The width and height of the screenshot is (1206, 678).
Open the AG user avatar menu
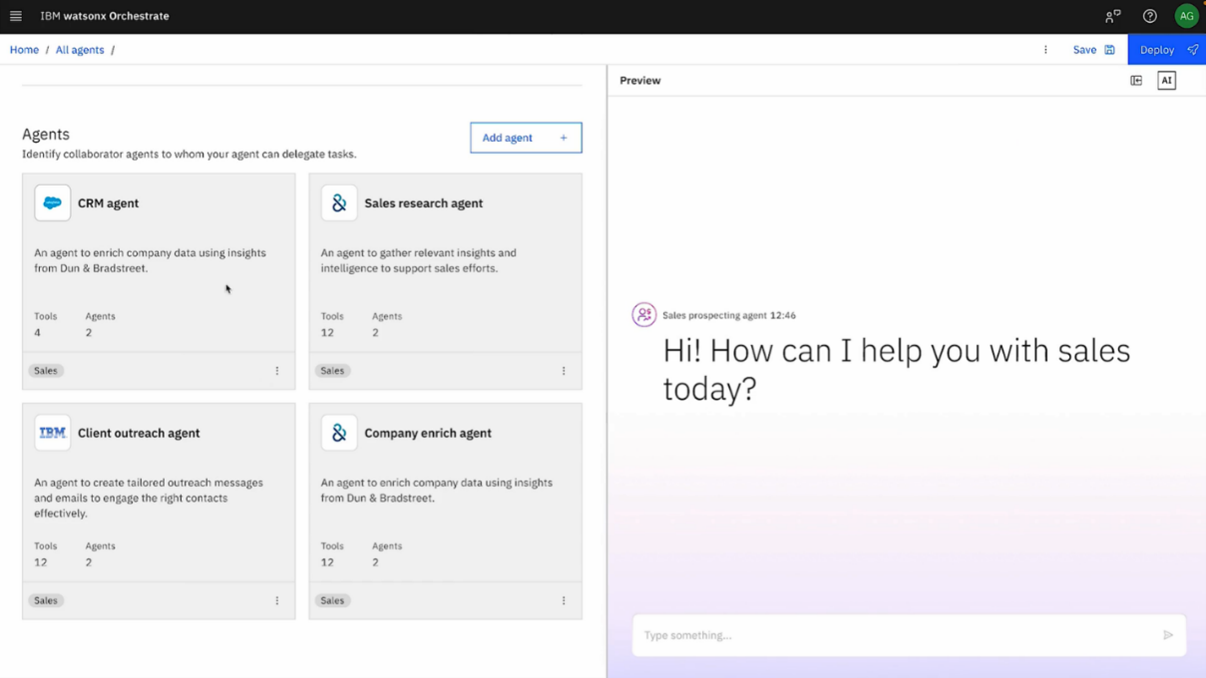tap(1186, 16)
